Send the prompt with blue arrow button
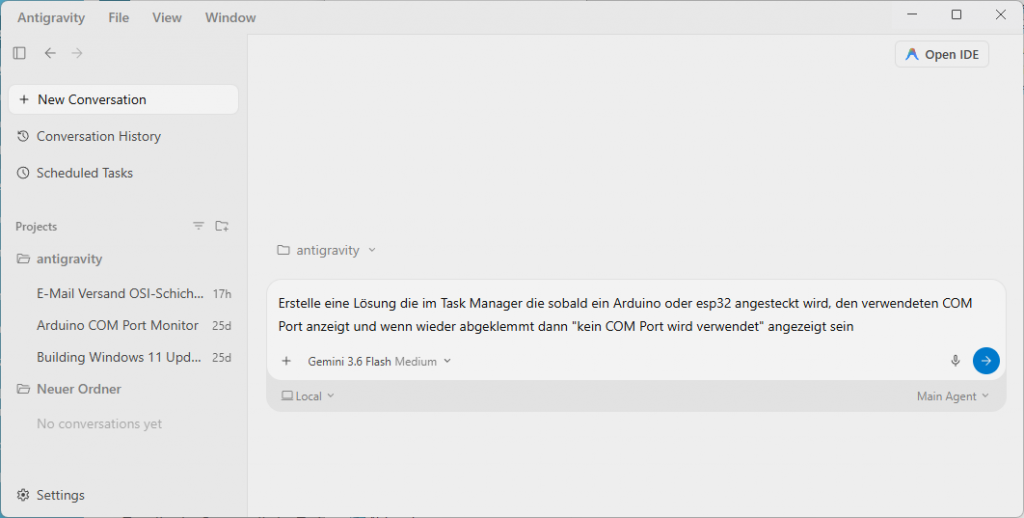The height and width of the screenshot is (518, 1024). click(x=986, y=361)
